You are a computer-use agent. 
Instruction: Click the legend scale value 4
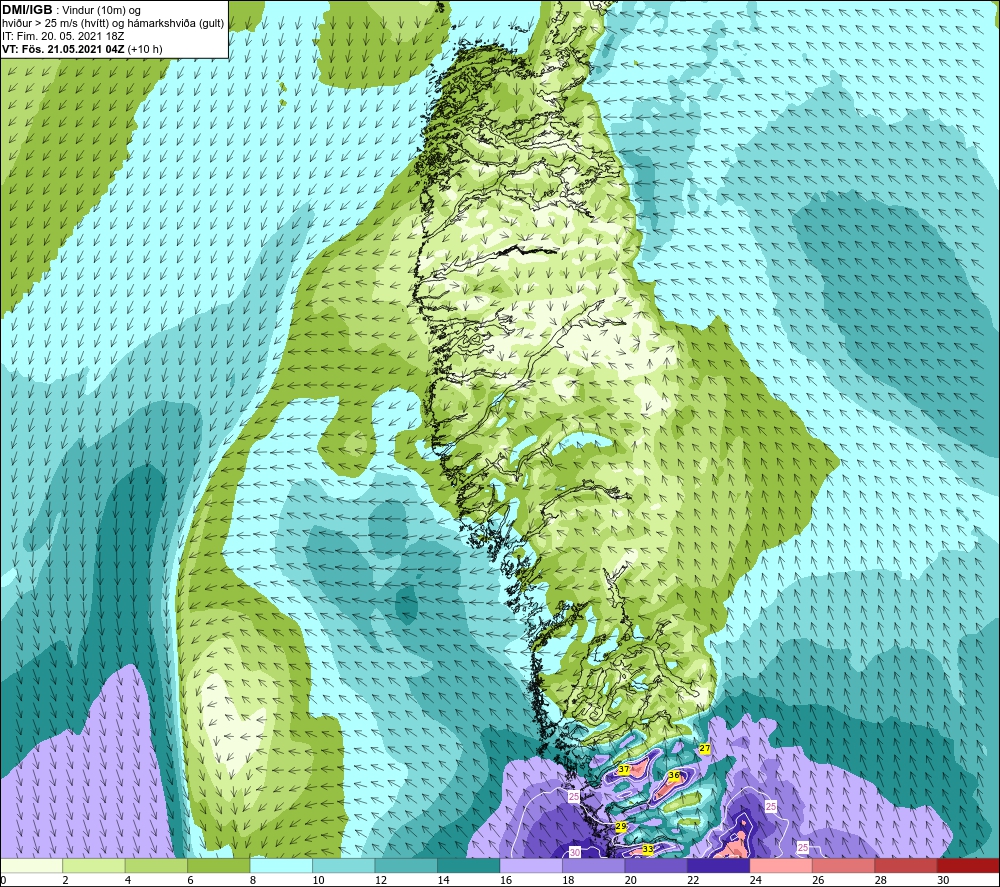pyautogui.click(x=128, y=880)
